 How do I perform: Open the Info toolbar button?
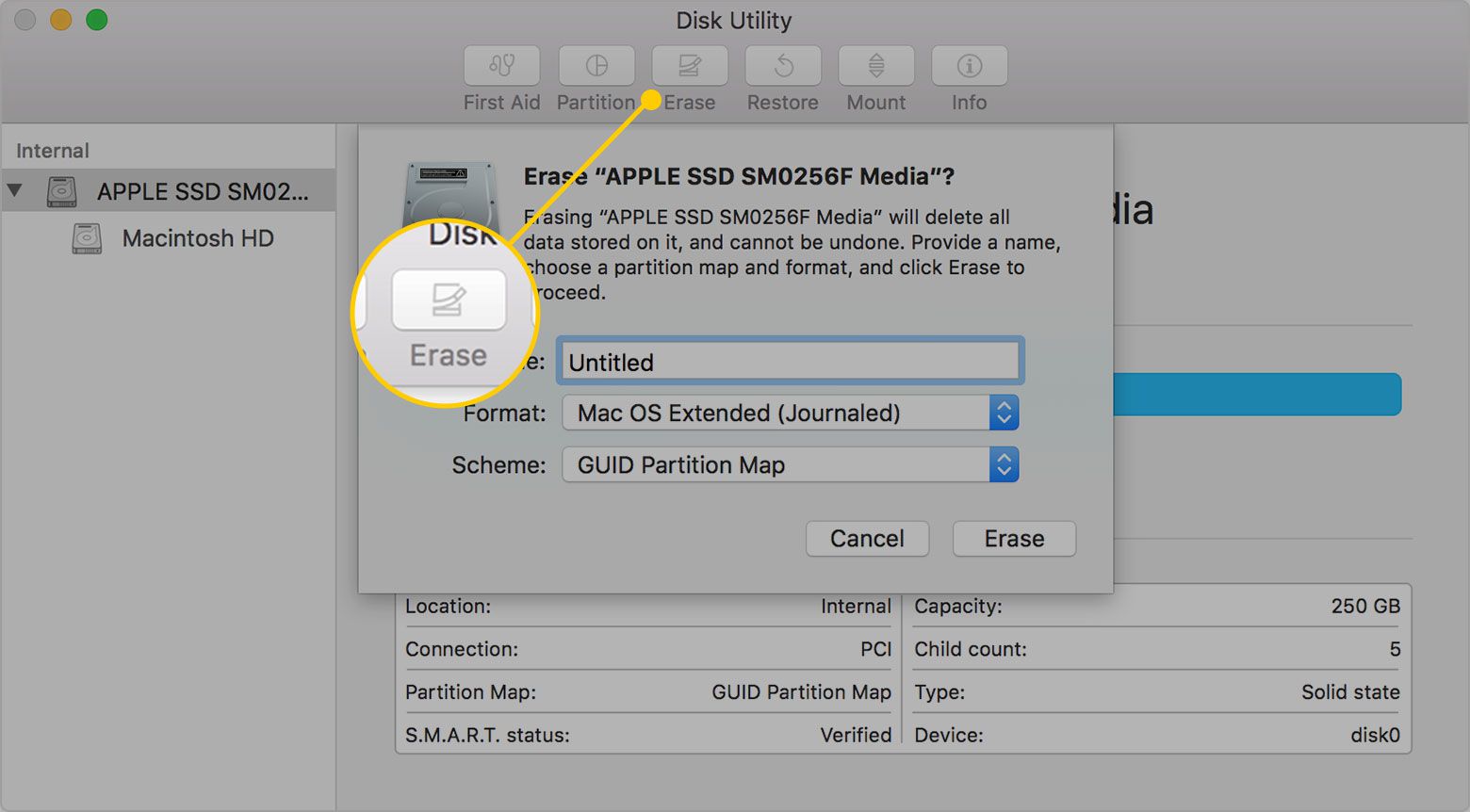point(970,65)
